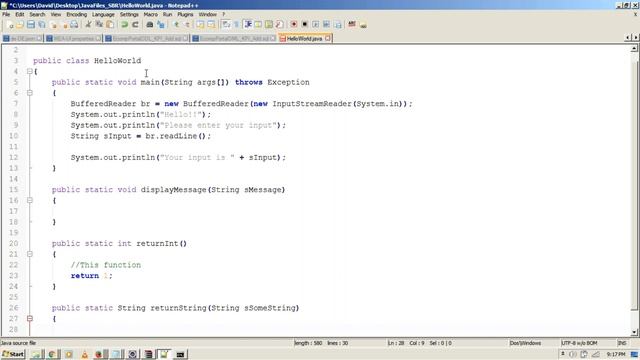Click the Zoom In toolbar icon
This screenshot has height=360, width=640.
pyautogui.click(x=176, y=25)
